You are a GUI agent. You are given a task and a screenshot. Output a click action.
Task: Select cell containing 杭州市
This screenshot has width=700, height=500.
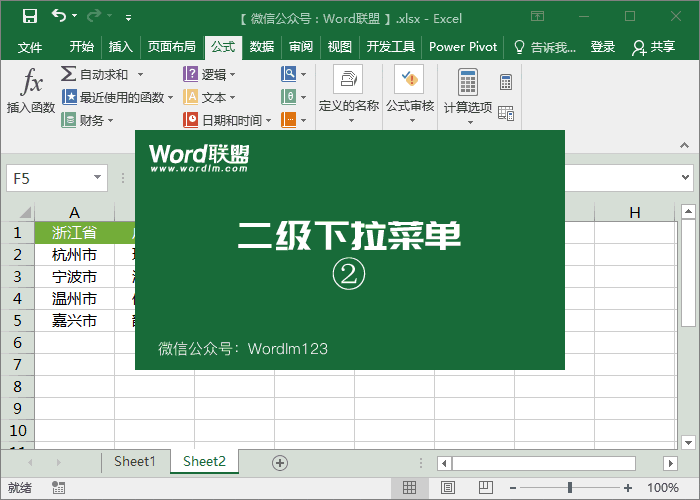75,254
